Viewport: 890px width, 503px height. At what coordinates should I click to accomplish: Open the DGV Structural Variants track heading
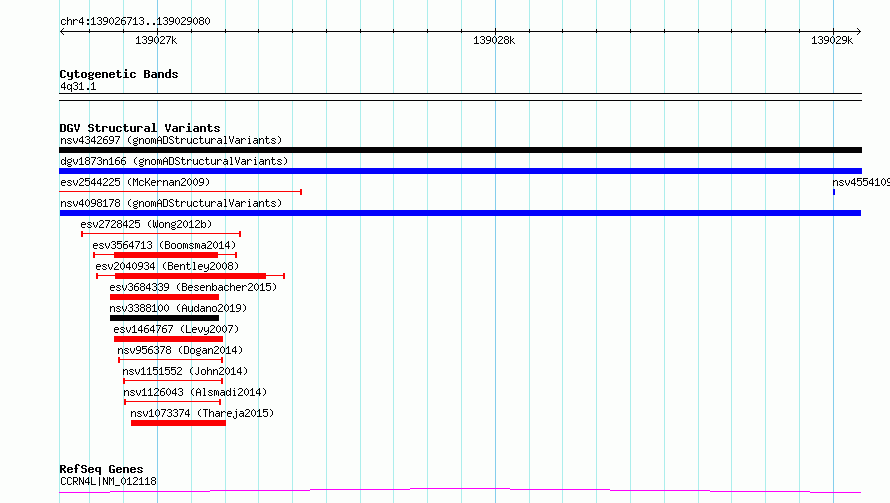(140, 128)
